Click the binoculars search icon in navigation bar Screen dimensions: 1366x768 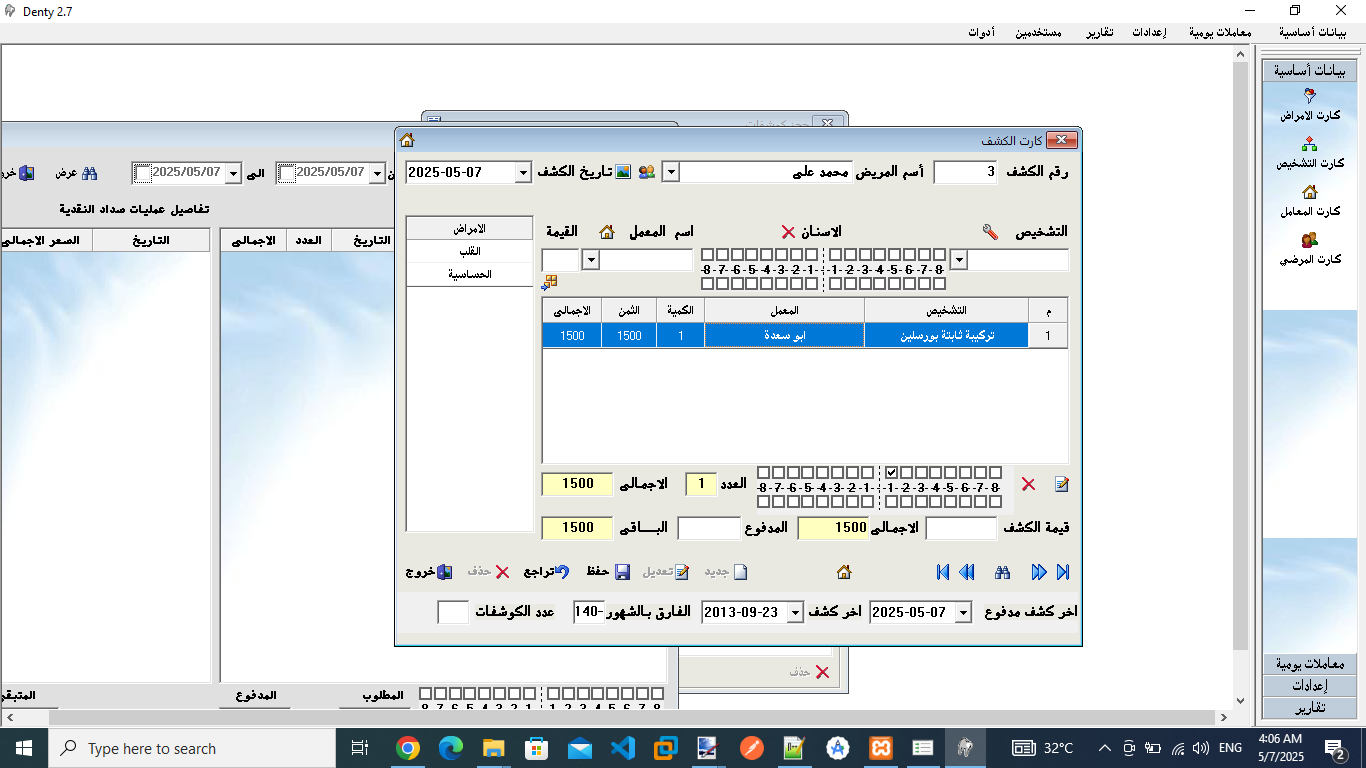coord(1002,572)
